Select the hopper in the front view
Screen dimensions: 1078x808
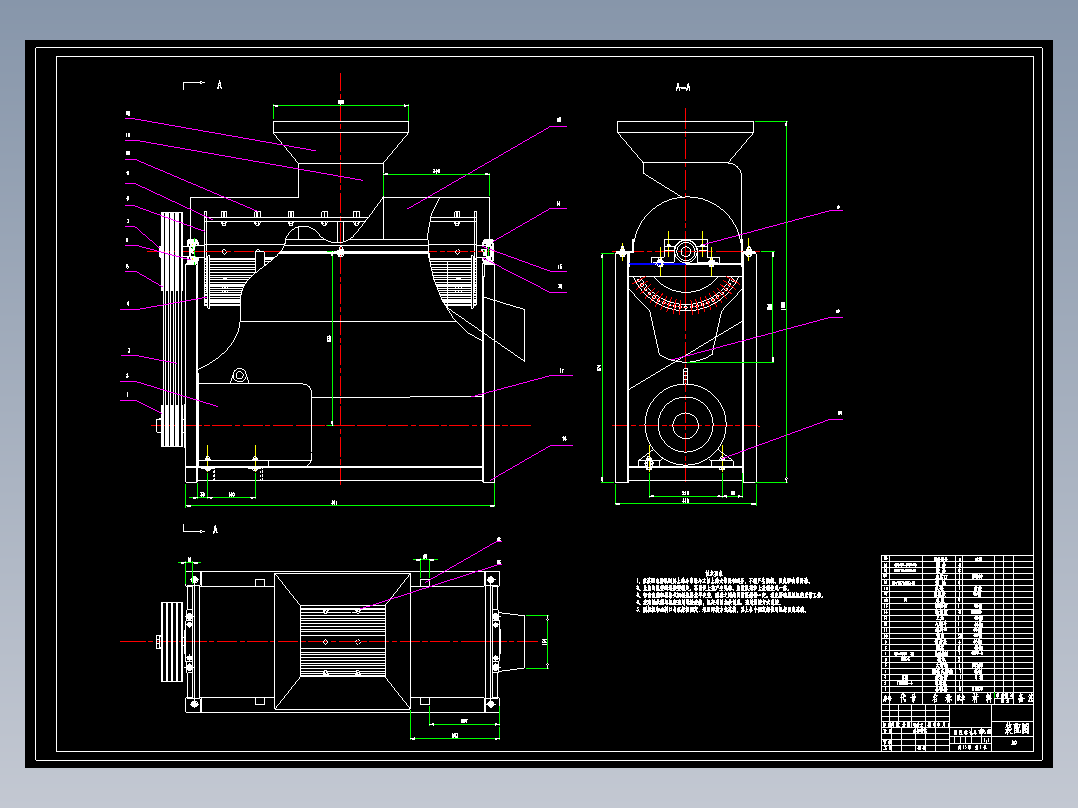(x=340, y=143)
